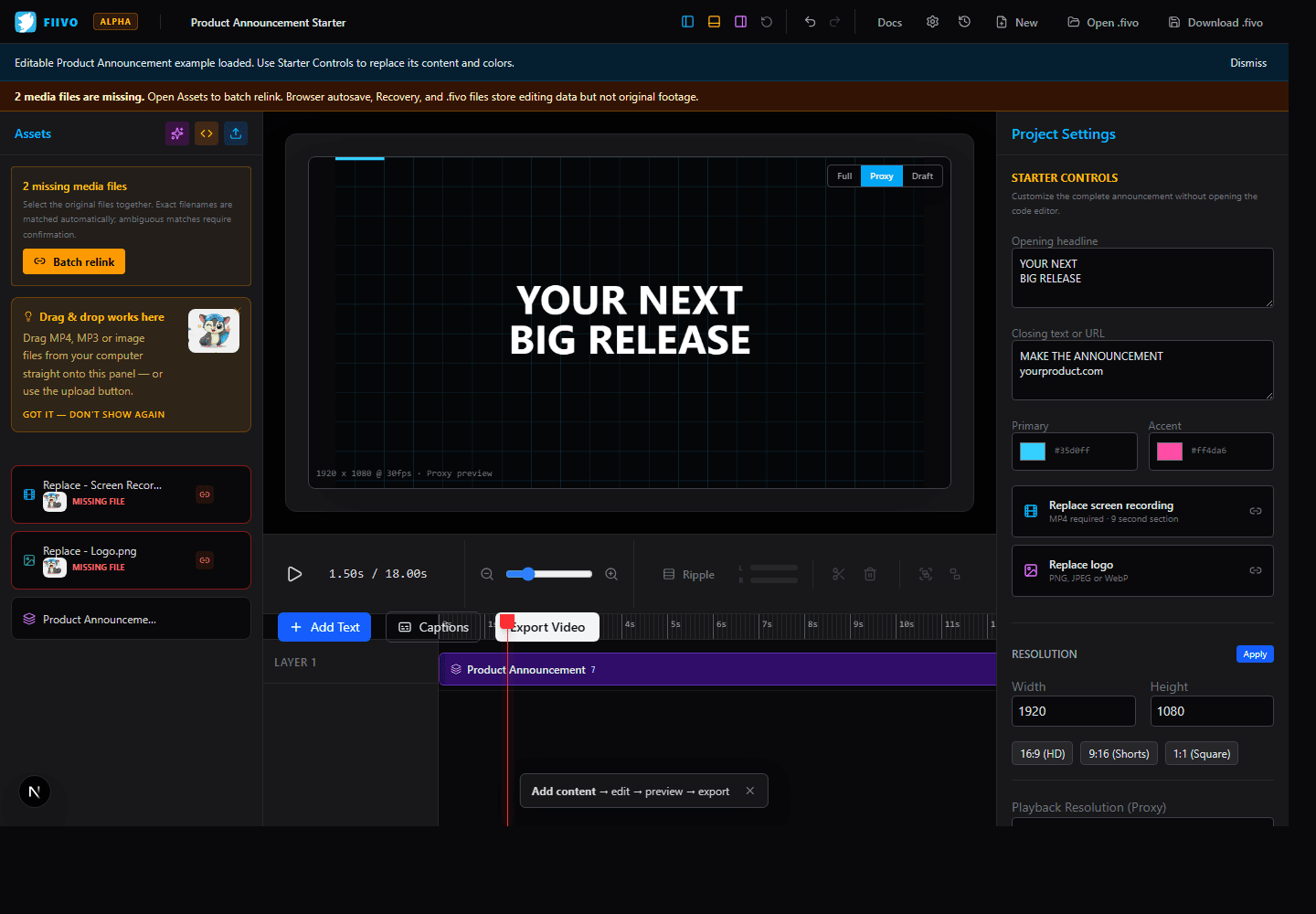Relink the Replace - Screen Recording asset
This screenshot has width=1316, height=914.
click(205, 494)
